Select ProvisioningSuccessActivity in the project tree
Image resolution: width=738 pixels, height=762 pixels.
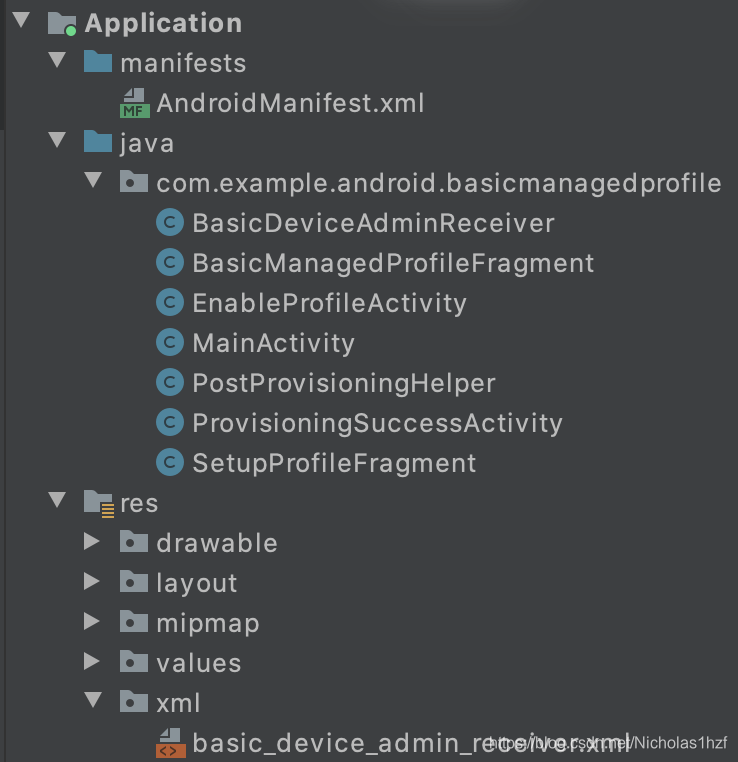click(378, 423)
